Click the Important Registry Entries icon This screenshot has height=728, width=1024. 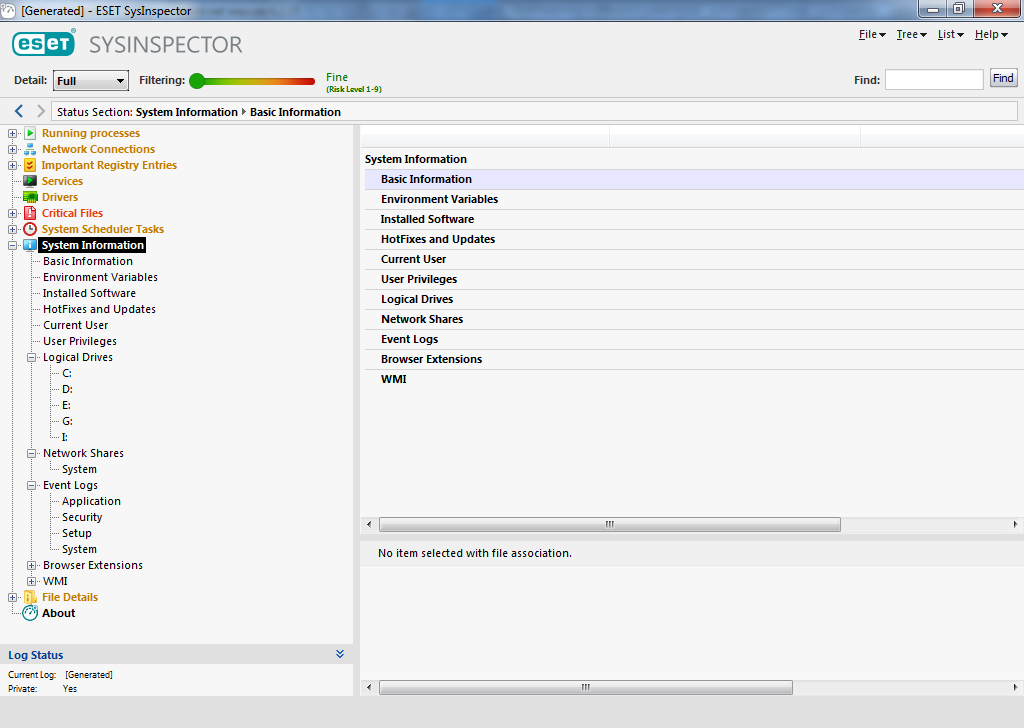[30, 165]
